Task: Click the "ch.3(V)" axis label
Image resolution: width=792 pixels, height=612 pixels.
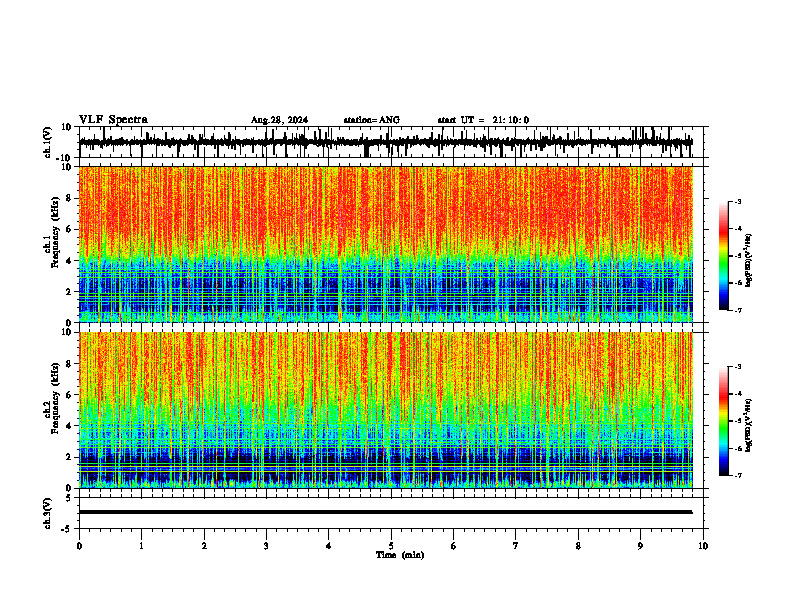Action: coord(47,514)
